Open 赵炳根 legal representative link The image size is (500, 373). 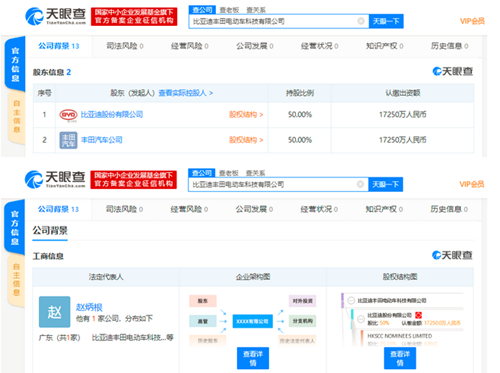tap(89, 307)
